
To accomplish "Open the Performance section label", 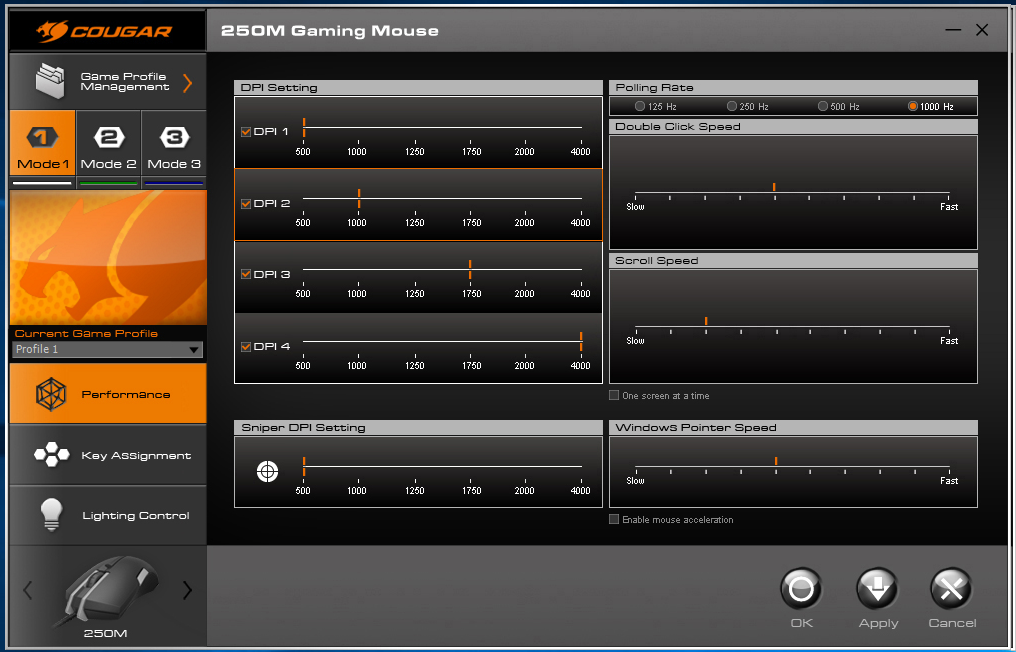I will [x=126, y=394].
